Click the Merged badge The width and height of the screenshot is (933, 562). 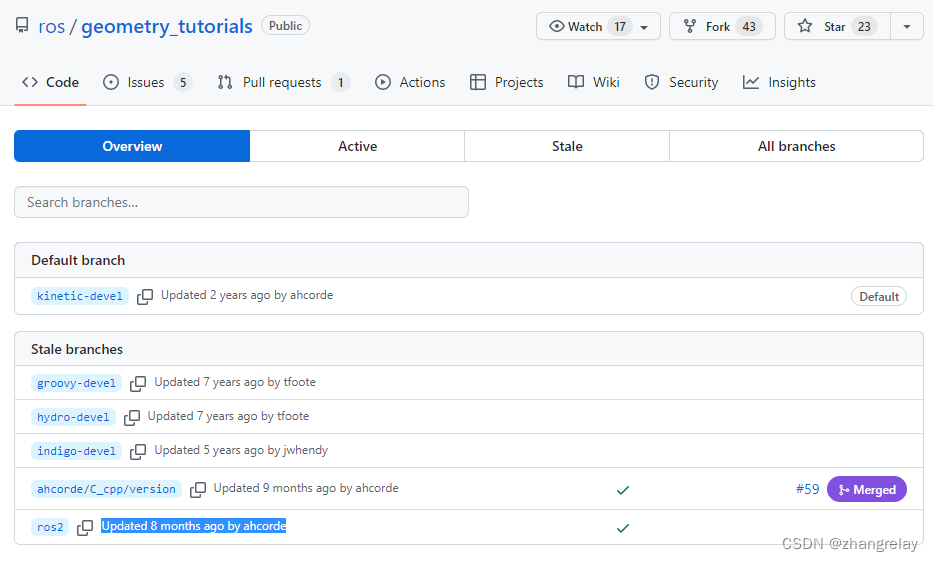(x=867, y=489)
